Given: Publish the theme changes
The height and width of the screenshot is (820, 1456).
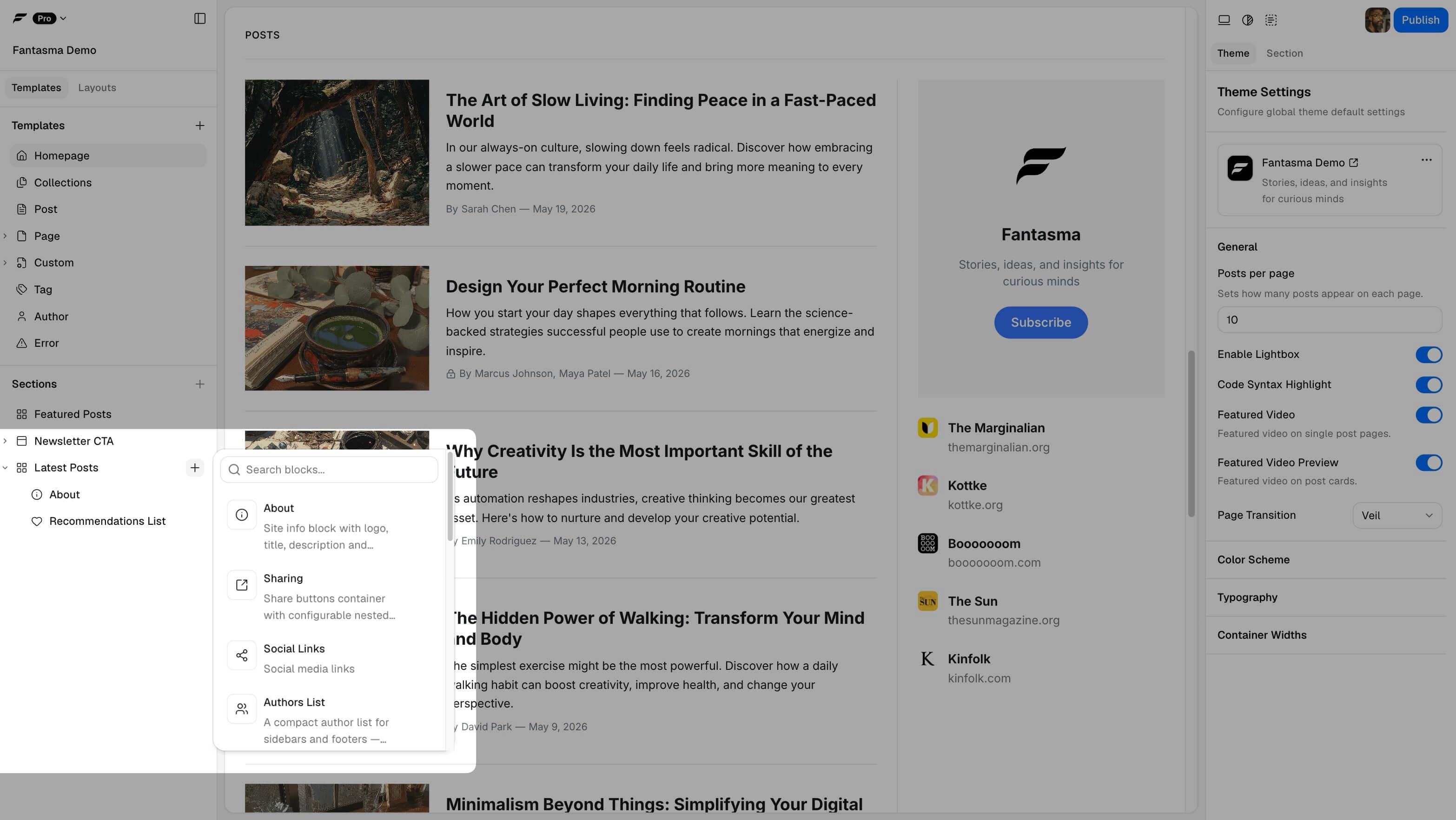Looking at the screenshot, I should [1420, 20].
